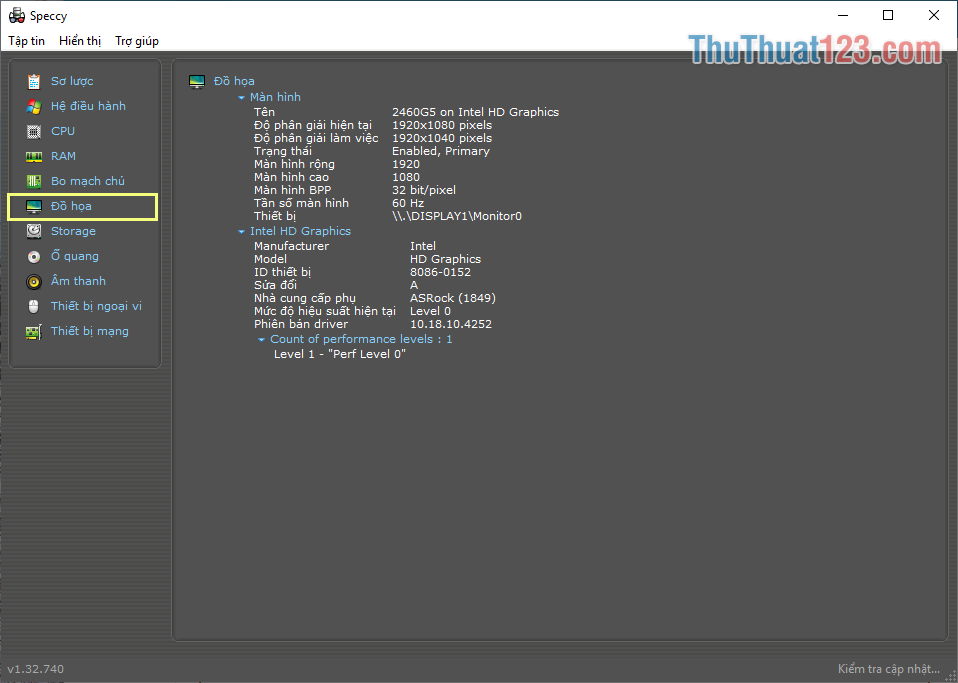Image resolution: width=958 pixels, height=683 pixels.
Task: Click the Âm thanh speaker icon
Action: pyautogui.click(x=34, y=282)
